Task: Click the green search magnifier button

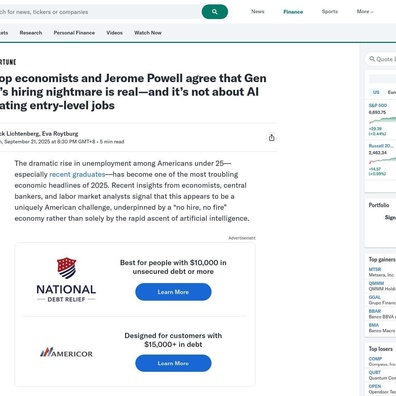Action: (215, 12)
